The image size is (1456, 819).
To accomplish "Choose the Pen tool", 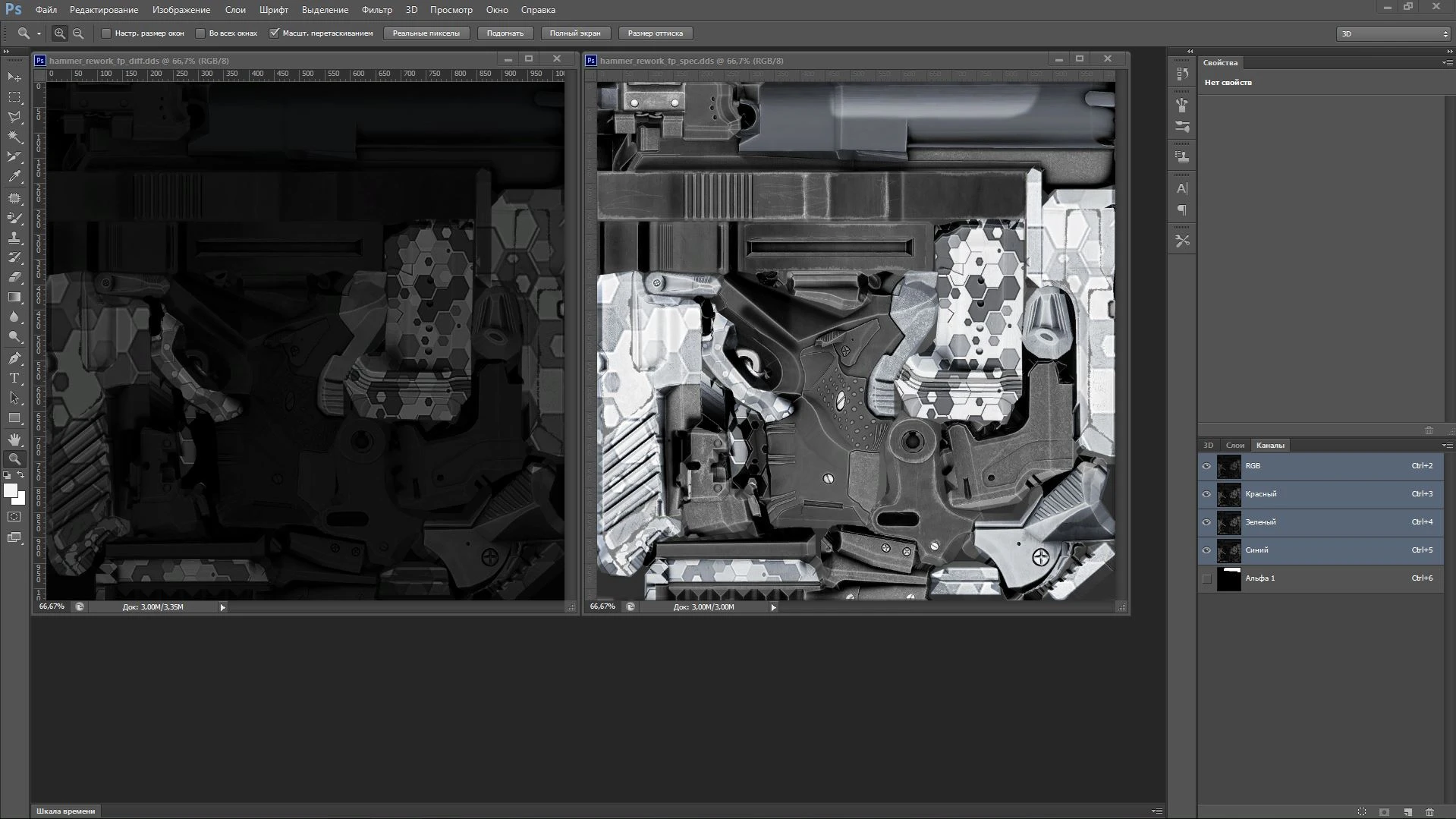I will (x=14, y=358).
